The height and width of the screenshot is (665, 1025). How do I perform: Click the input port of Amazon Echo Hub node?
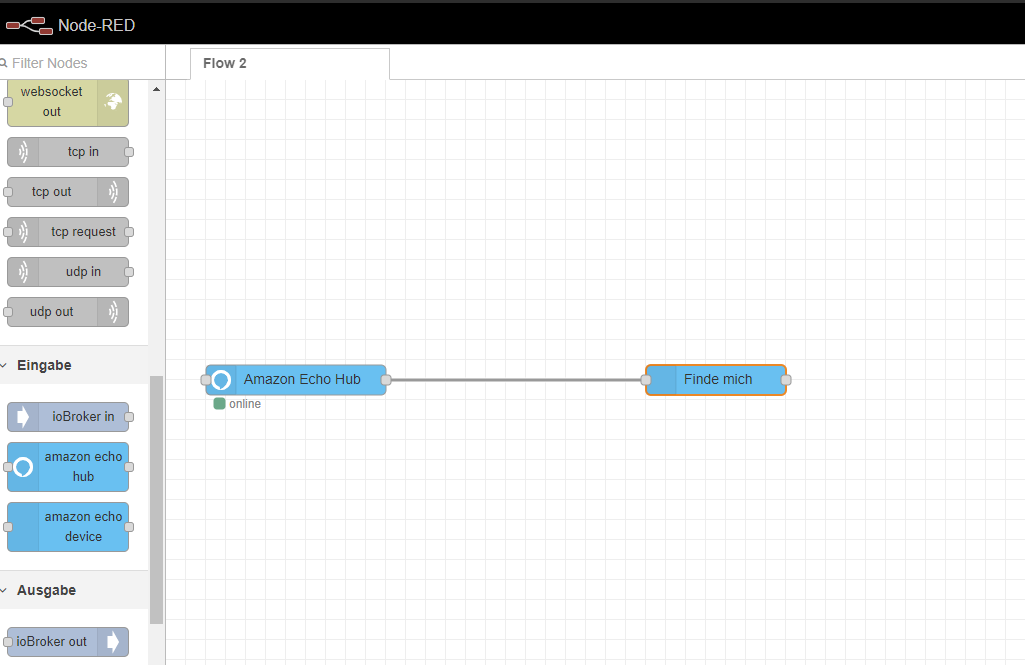click(206, 380)
